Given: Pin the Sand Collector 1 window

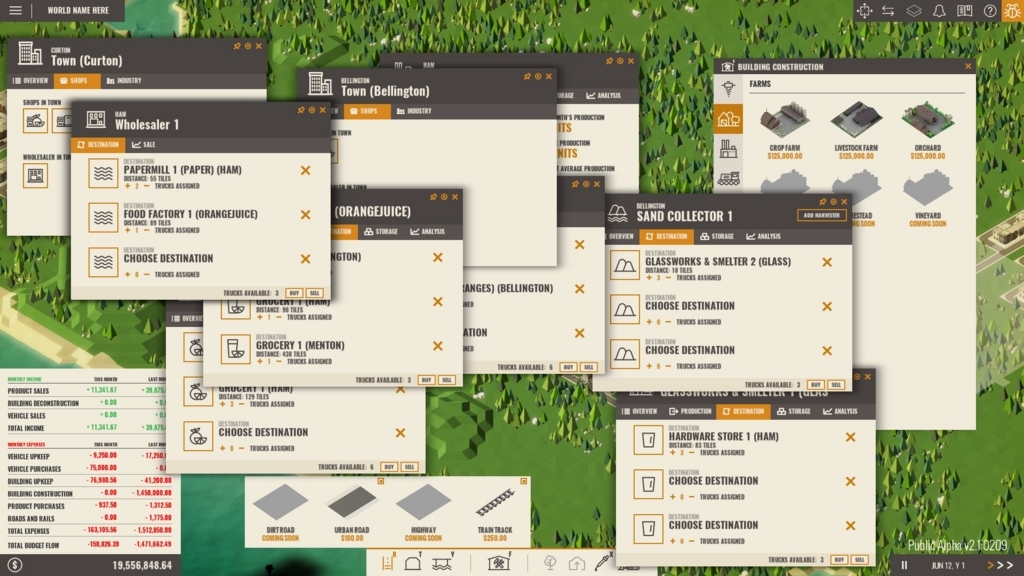Looking at the screenshot, I should tap(823, 202).
